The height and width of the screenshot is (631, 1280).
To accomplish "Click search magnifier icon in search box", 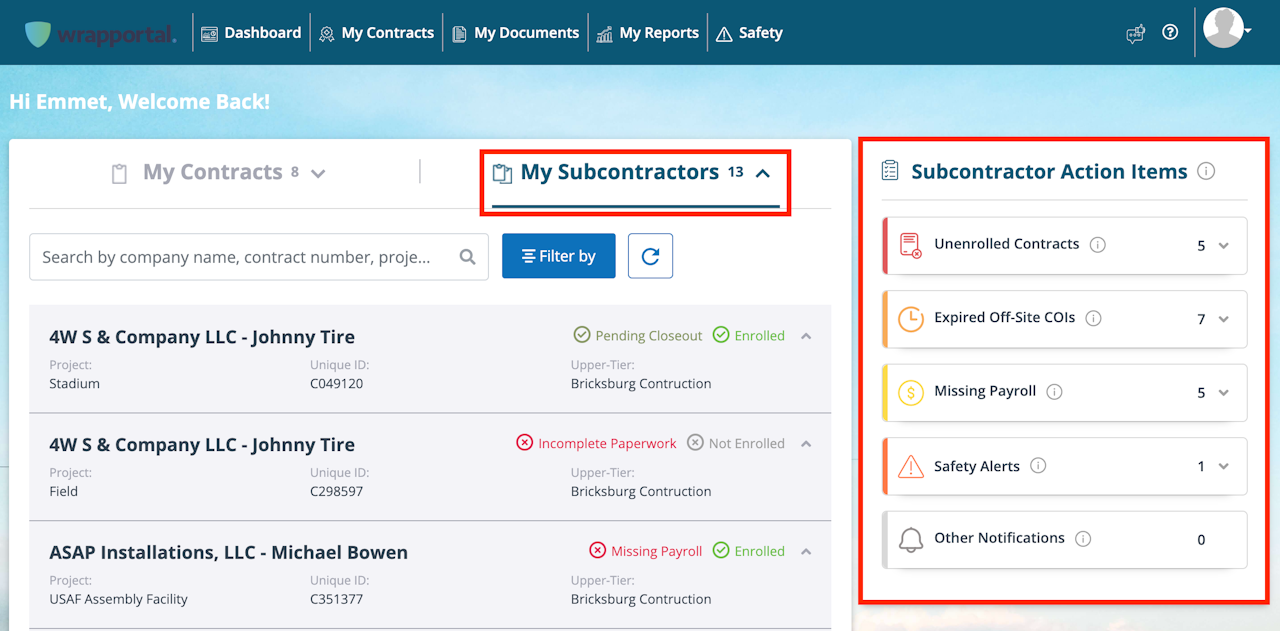I will [467, 257].
